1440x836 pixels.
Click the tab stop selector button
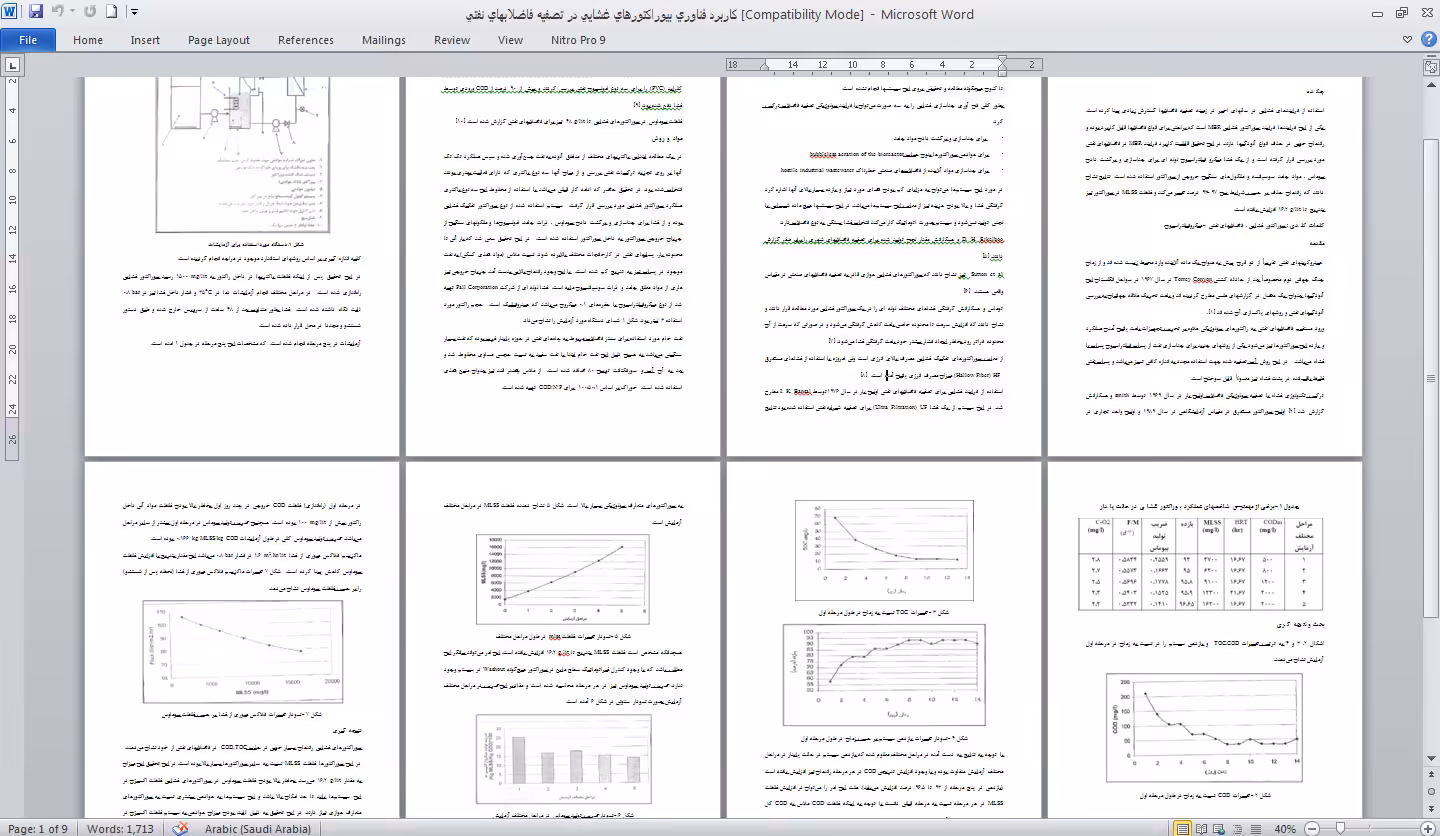pos(12,65)
